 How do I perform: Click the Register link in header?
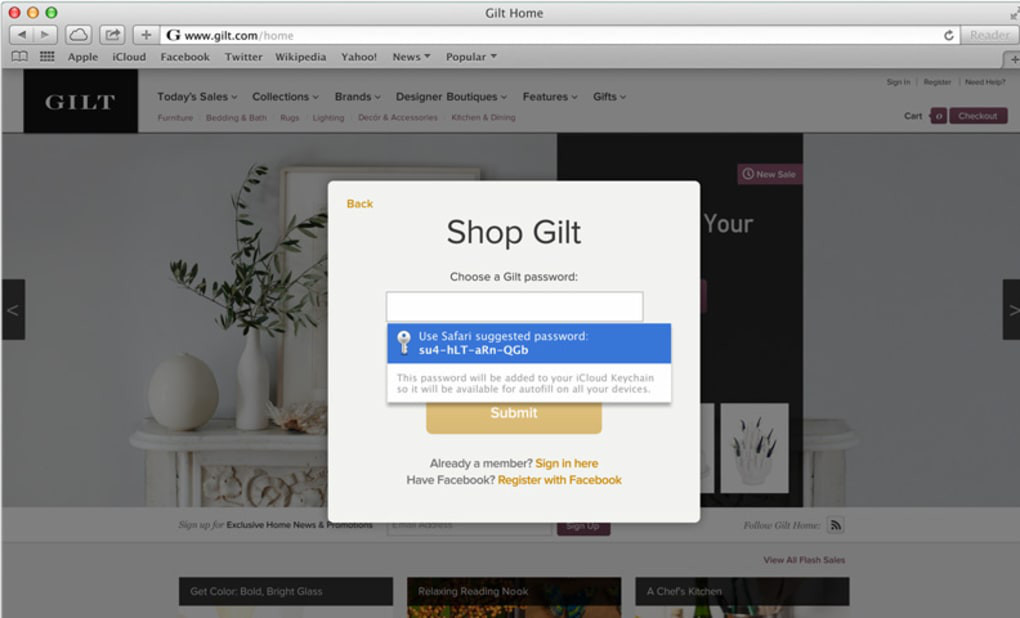[x=937, y=82]
